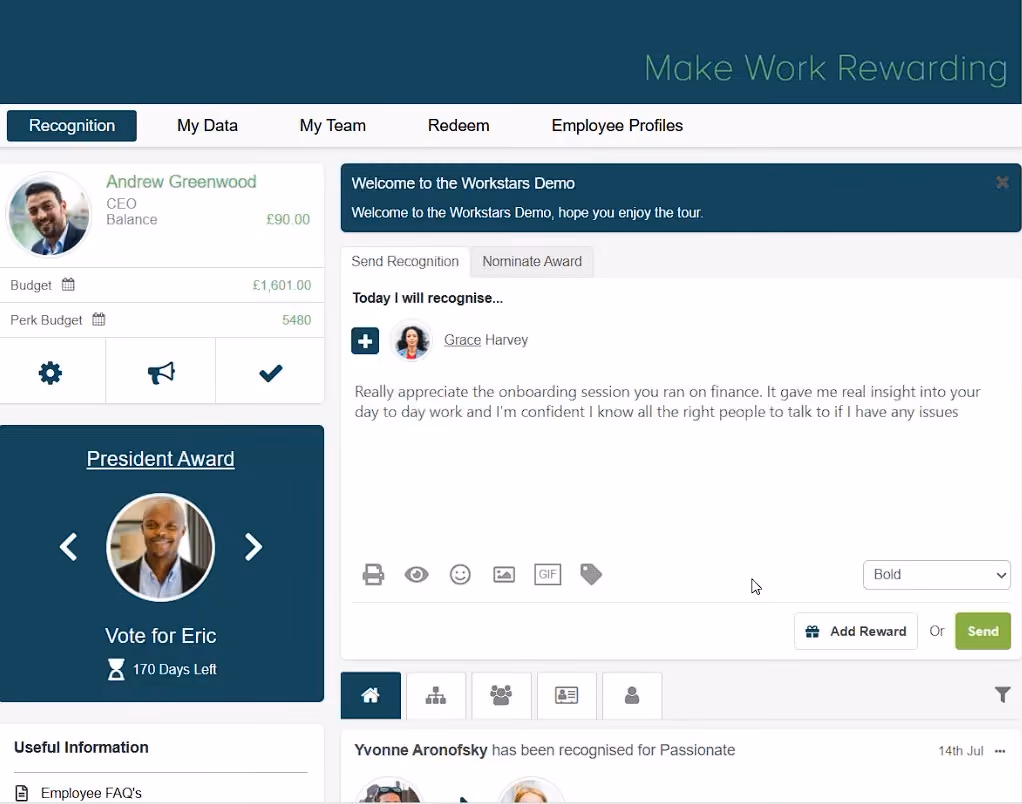Send the recognition message

(983, 631)
